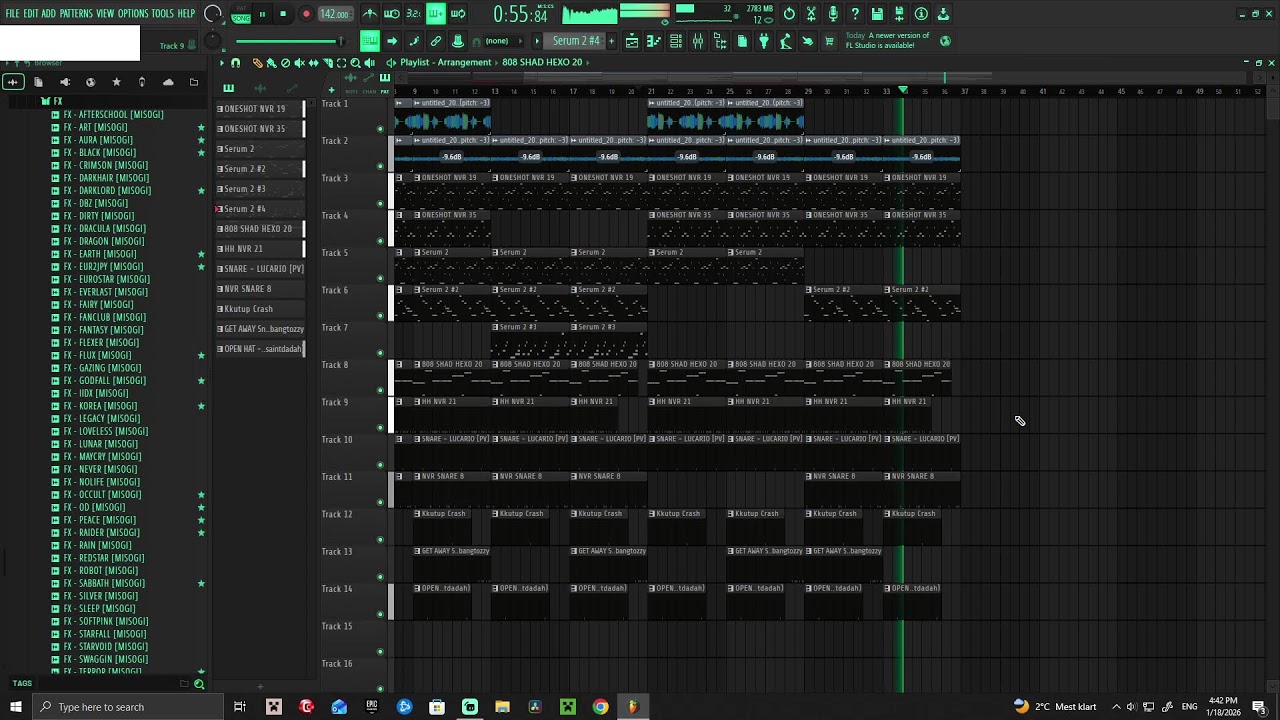Click the 142.000 tempo field
This screenshot has height=720, width=1280.
(334, 14)
